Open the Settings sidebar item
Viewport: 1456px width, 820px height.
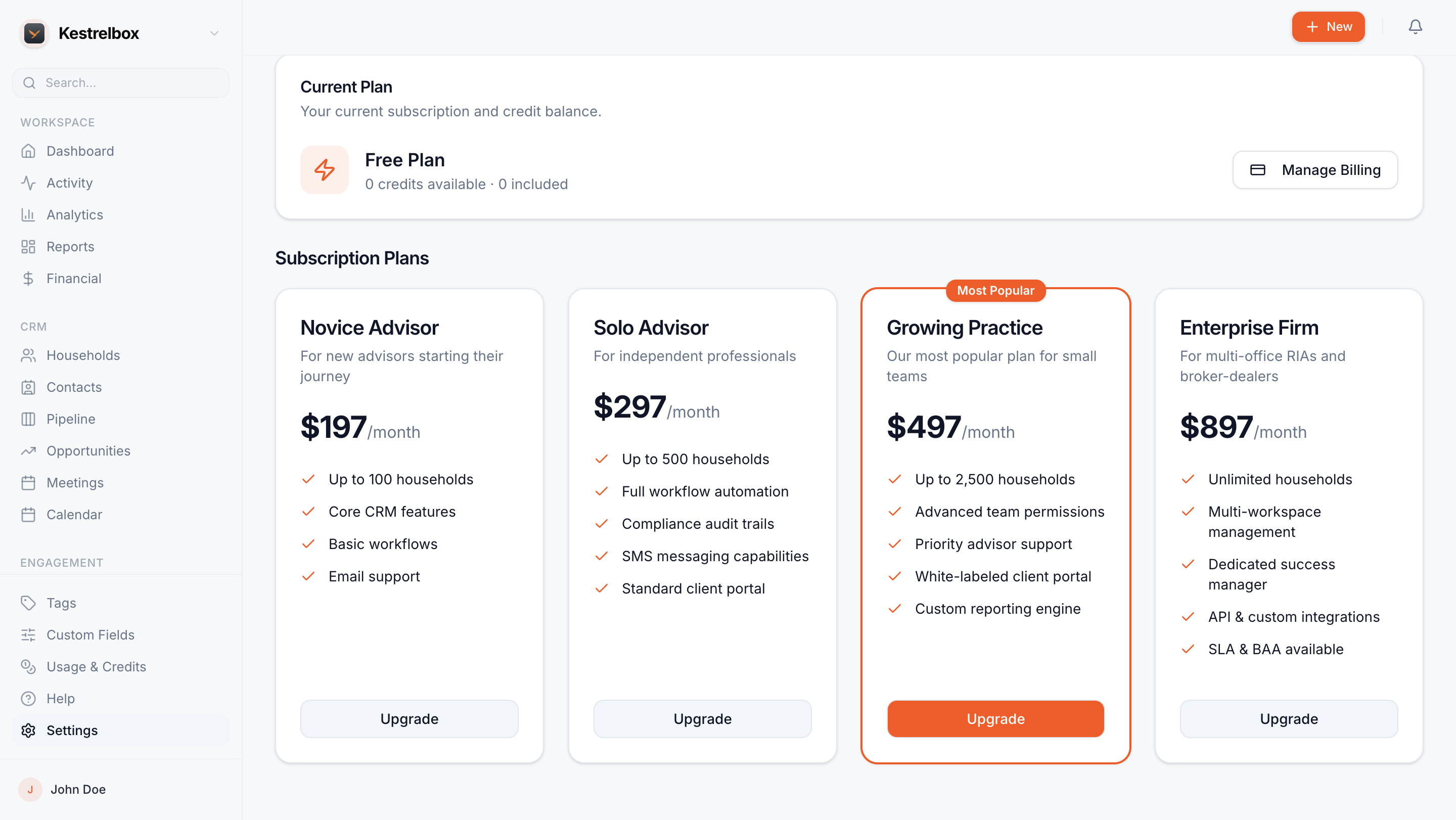[x=120, y=730]
